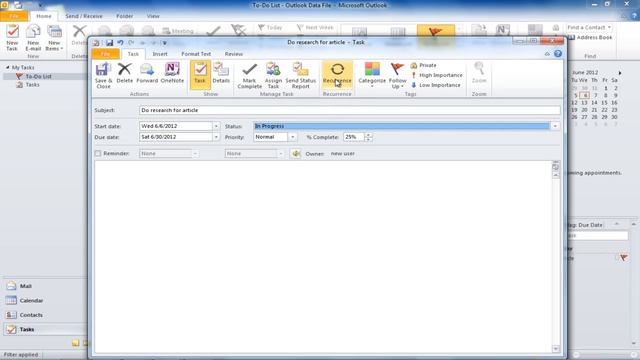Minimize the ribbon with caret icon
This screenshot has width=640, height=360.
tap(547, 53)
